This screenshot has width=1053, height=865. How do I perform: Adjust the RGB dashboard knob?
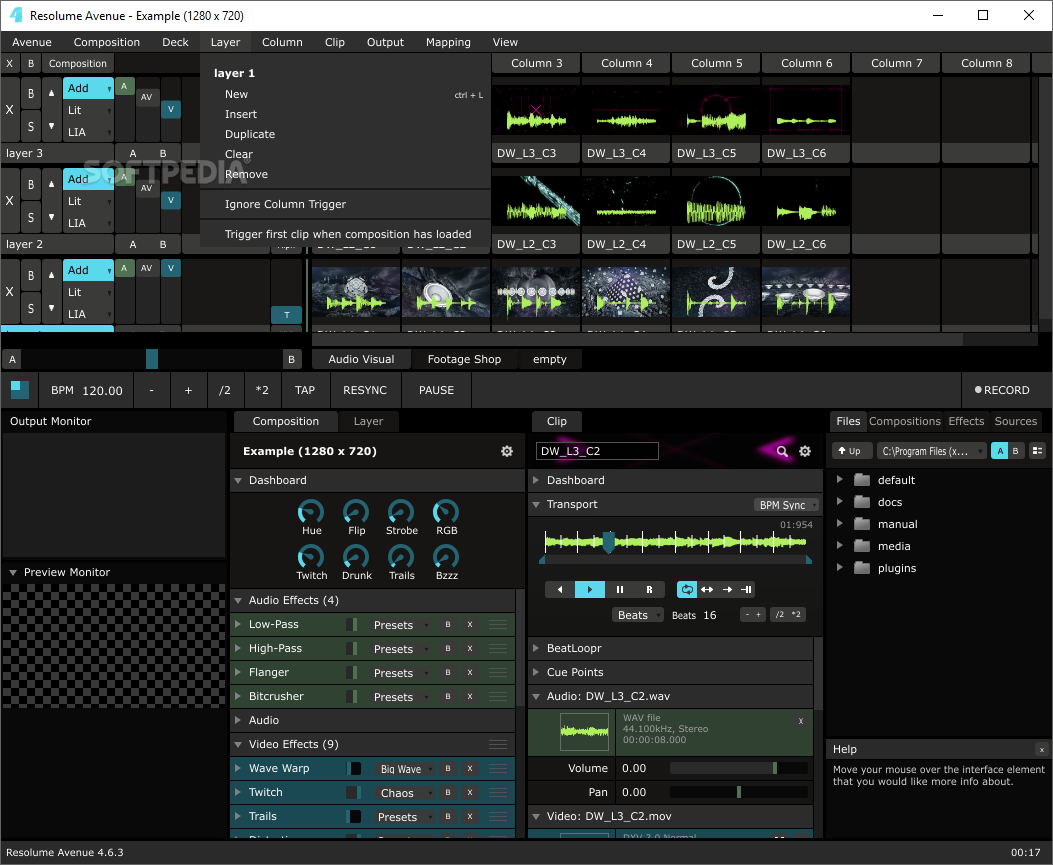[x=446, y=512]
